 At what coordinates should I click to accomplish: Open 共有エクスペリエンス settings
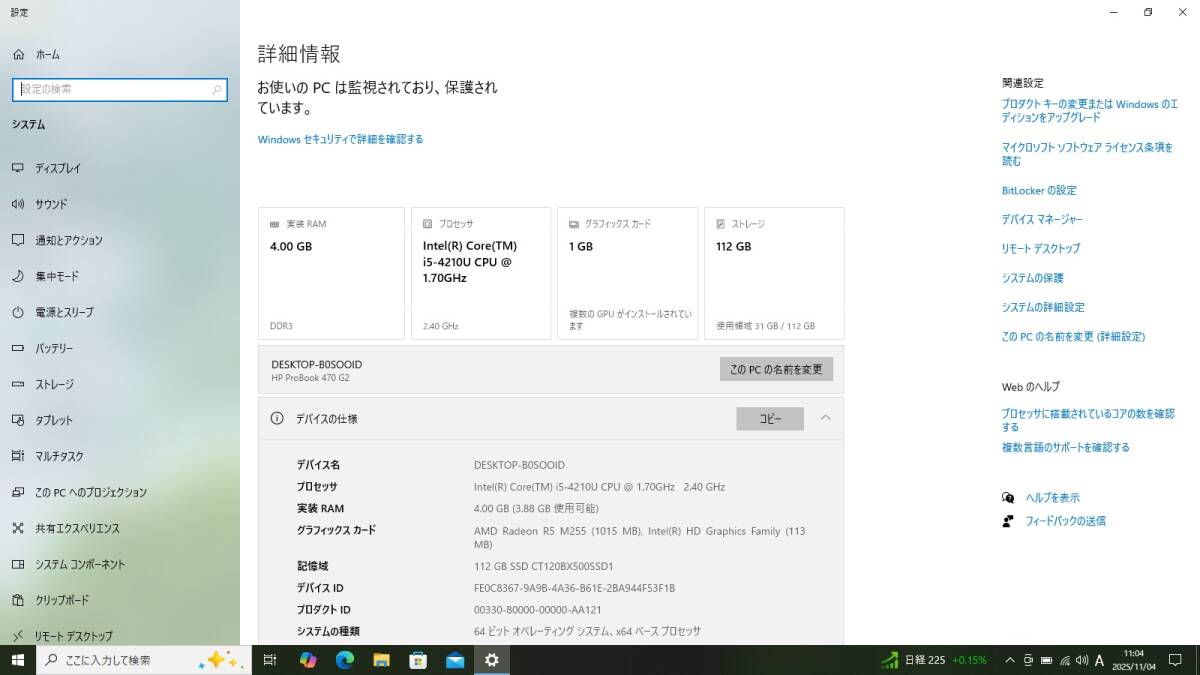(x=120, y=528)
